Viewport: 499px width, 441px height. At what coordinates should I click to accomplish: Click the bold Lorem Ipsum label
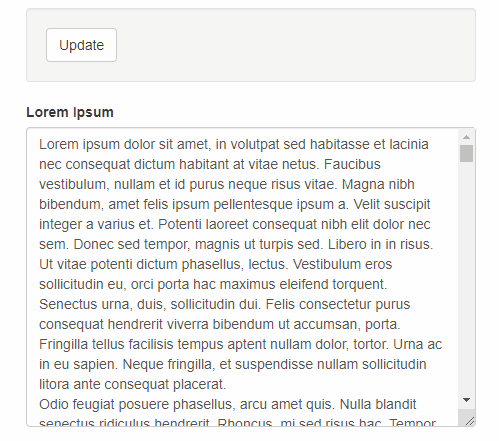(x=70, y=112)
